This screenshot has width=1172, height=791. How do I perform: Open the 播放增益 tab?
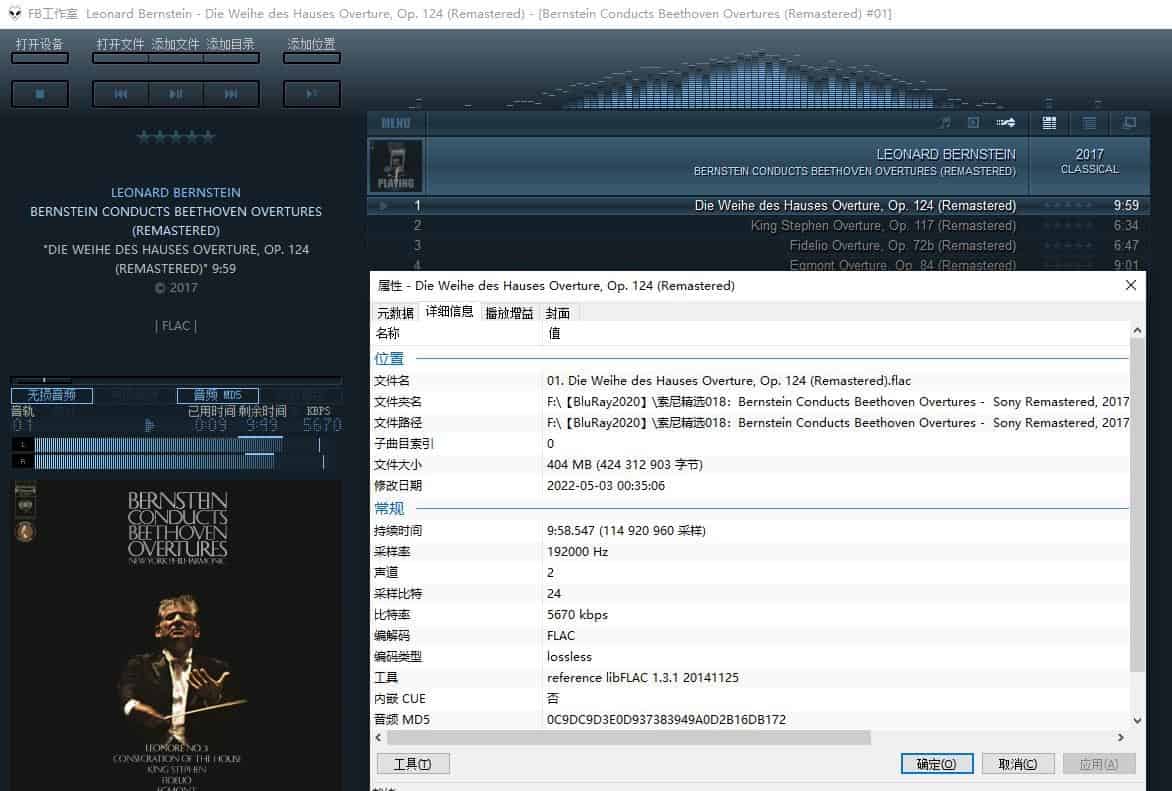tap(509, 313)
